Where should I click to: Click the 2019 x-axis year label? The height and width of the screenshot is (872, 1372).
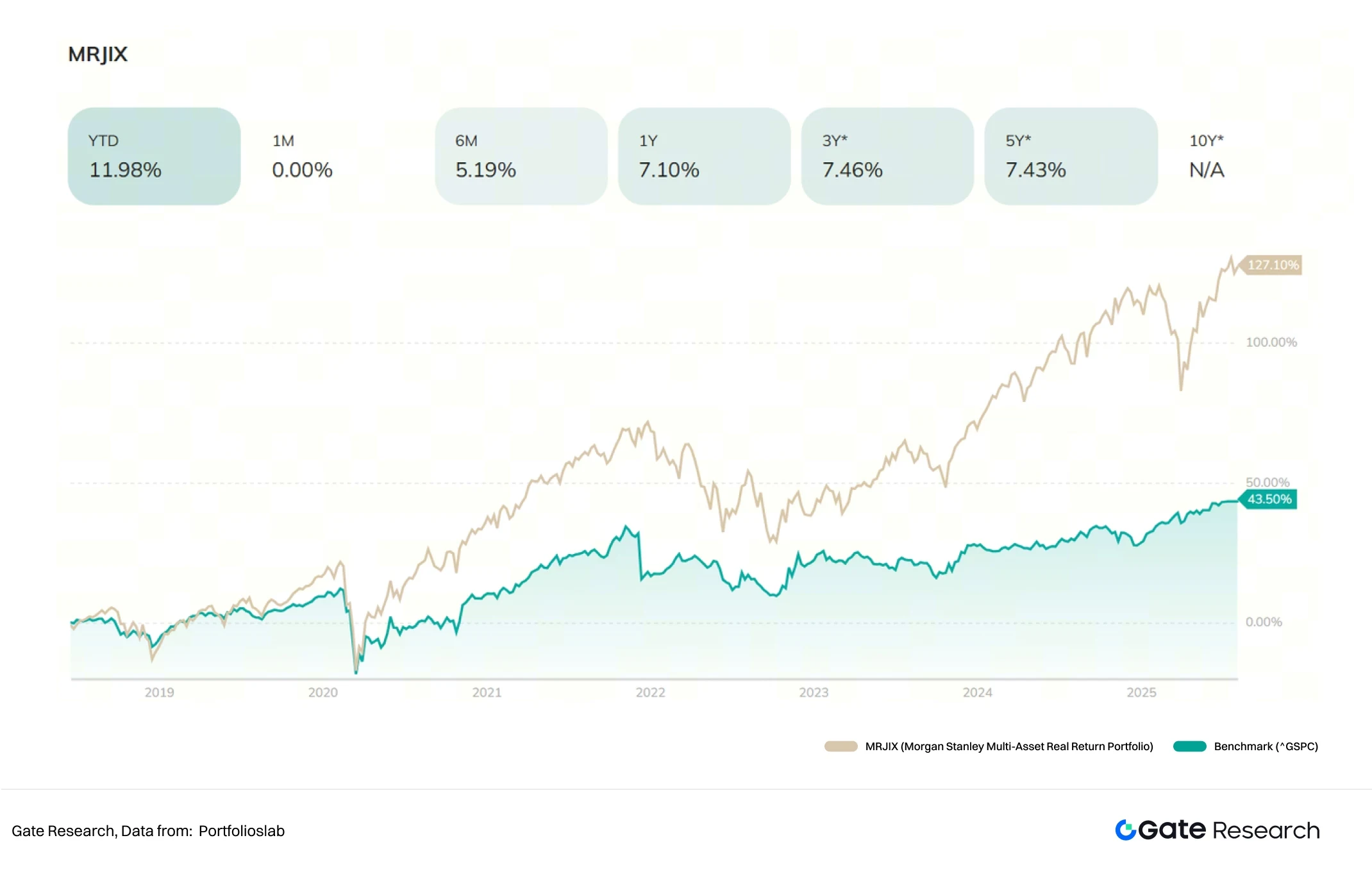159,692
